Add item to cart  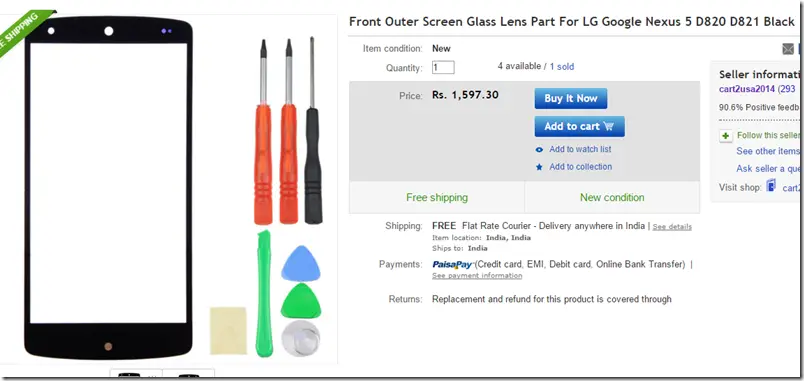click(x=579, y=127)
